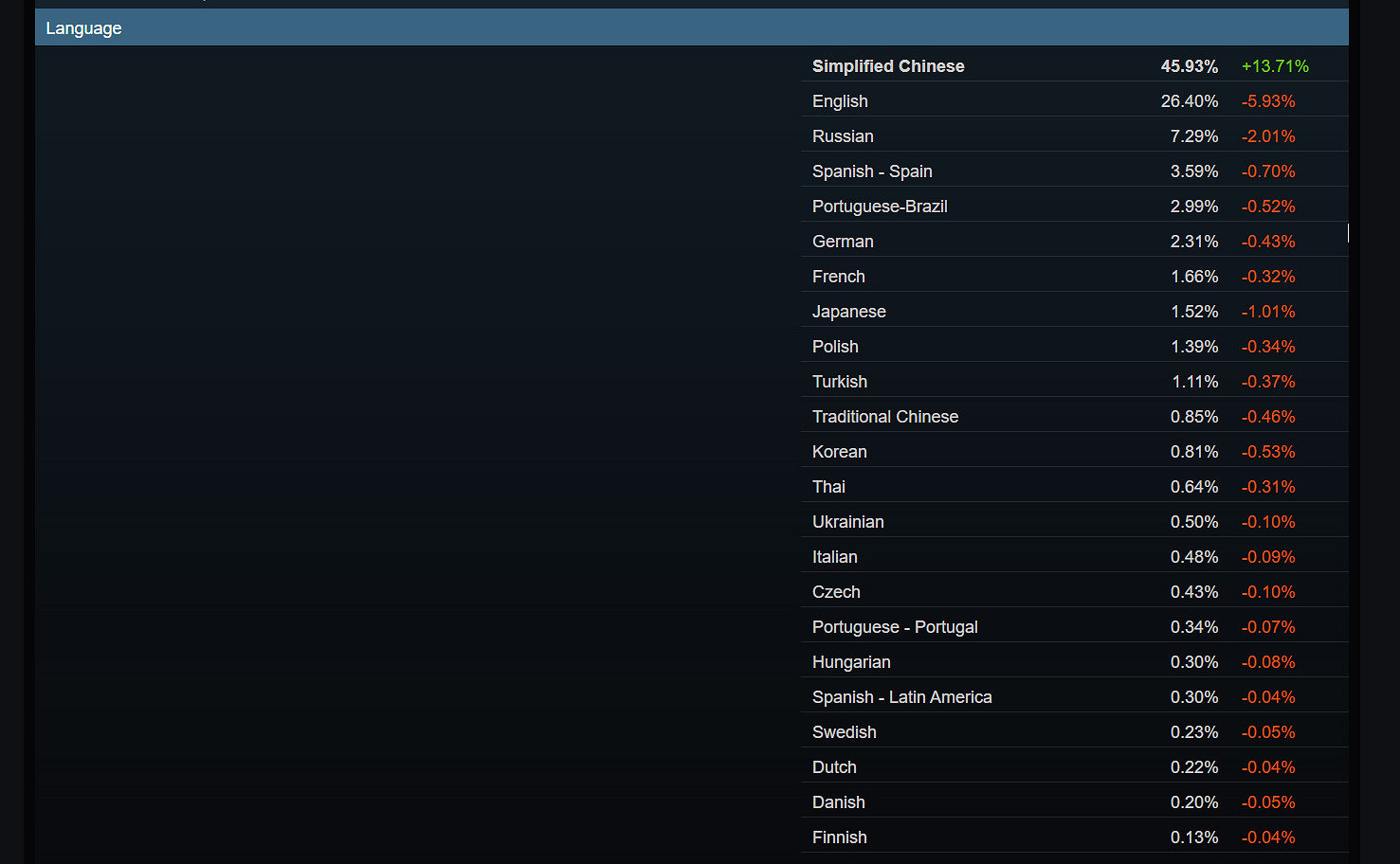Click the Korean language label
Viewport: 1400px width, 864px height.
point(840,452)
